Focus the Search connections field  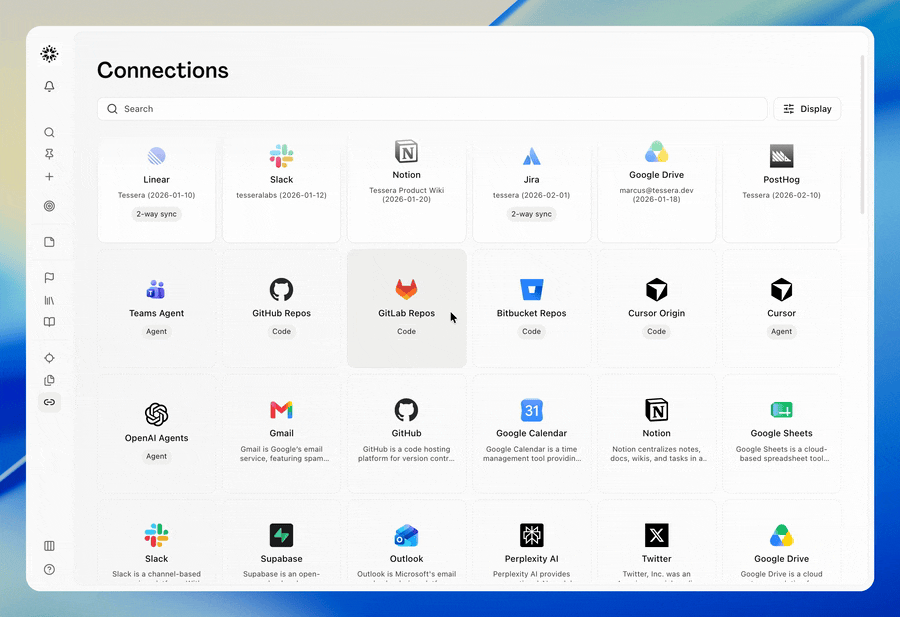(x=432, y=109)
